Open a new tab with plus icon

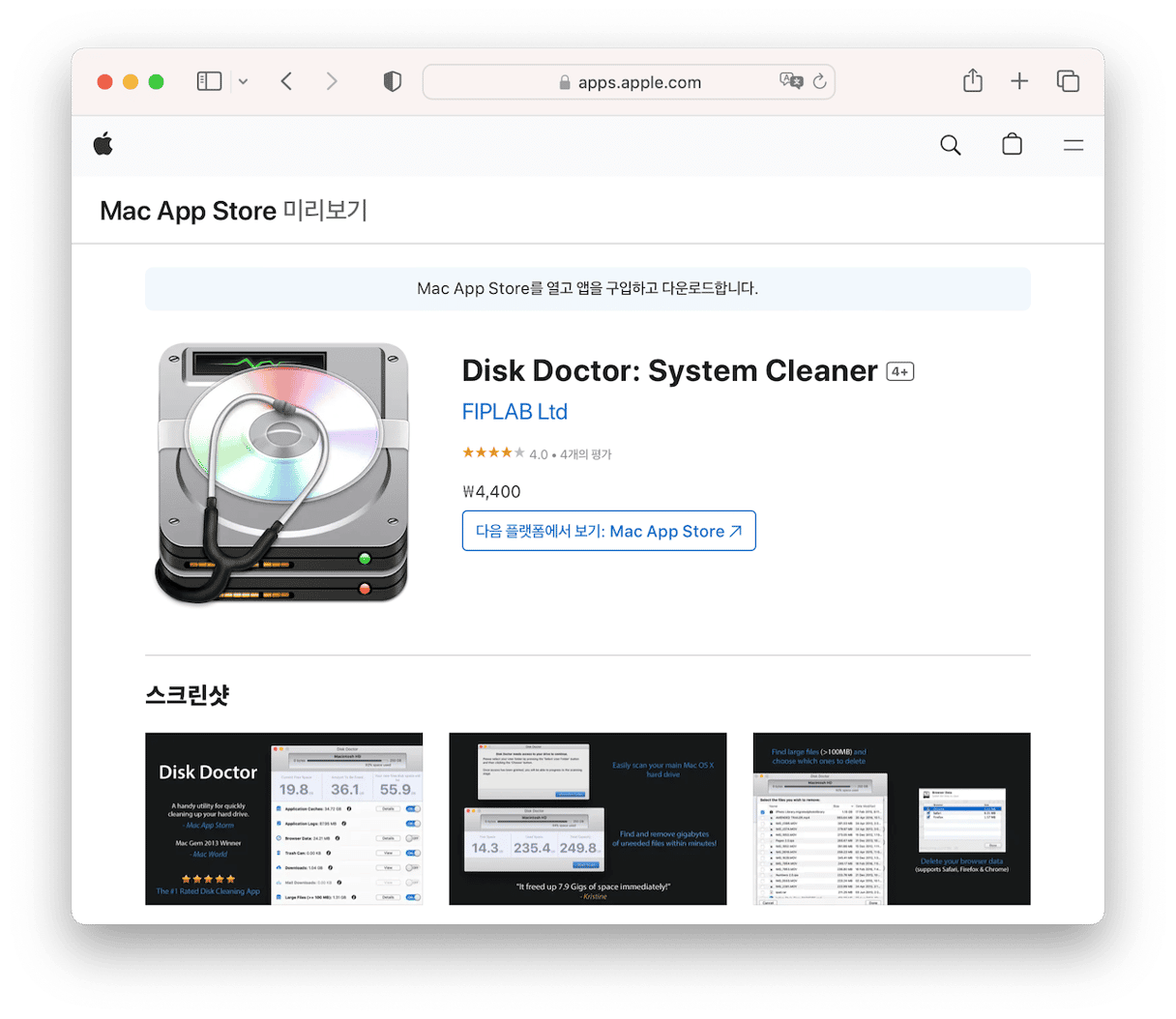pos(1019,81)
